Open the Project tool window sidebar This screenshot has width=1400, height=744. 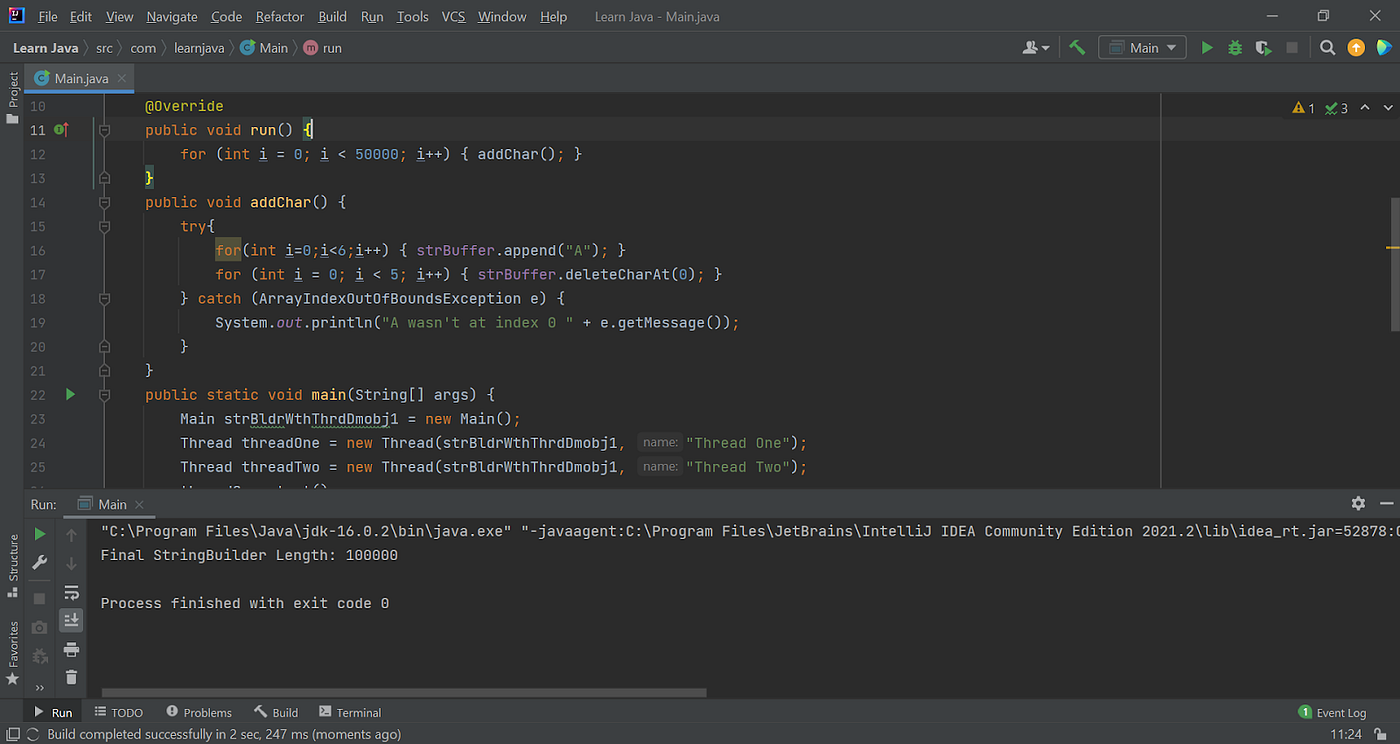click(13, 98)
